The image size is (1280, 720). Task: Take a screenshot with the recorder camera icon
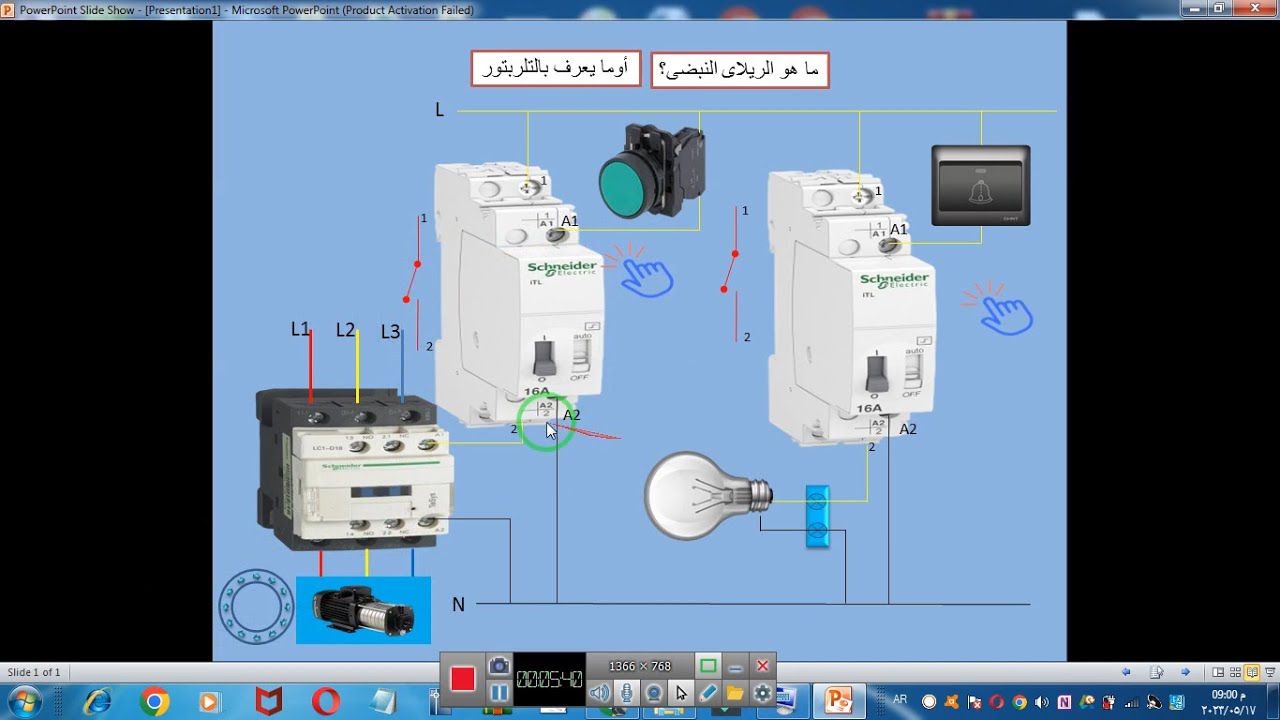[x=499, y=666]
